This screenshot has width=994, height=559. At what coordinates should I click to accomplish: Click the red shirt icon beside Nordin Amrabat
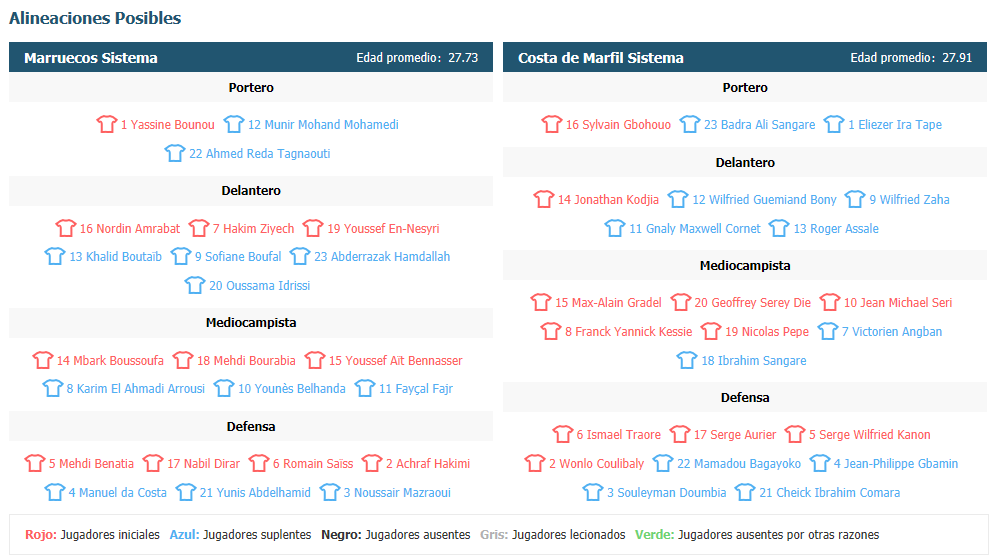click(x=65, y=228)
